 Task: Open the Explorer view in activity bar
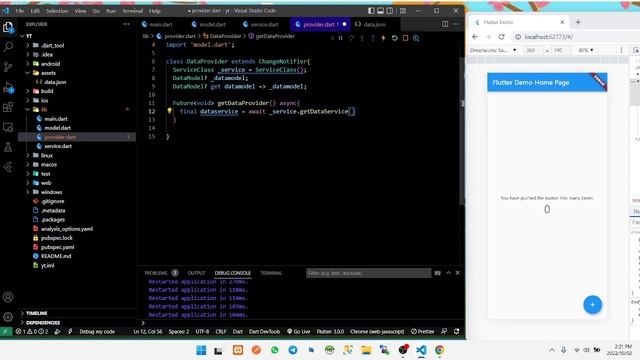click(8, 27)
